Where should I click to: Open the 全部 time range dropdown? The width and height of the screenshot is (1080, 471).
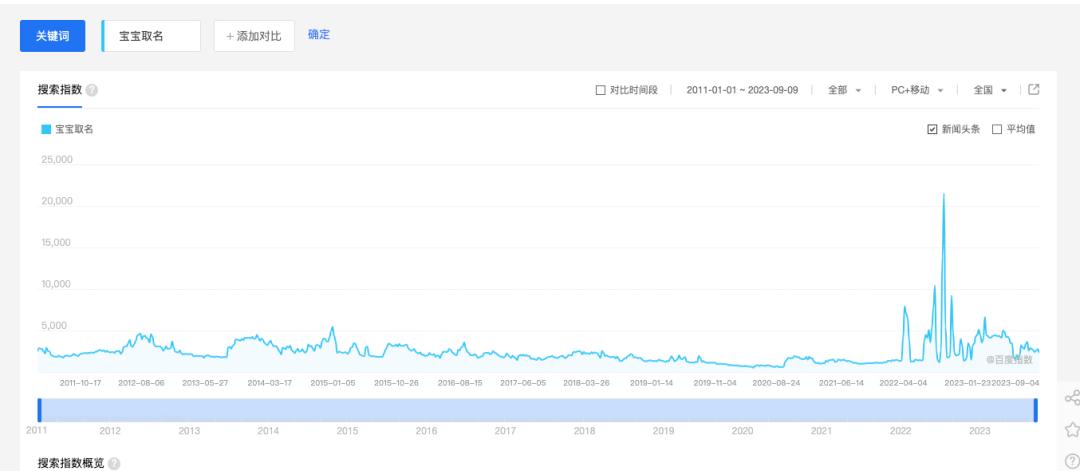coord(845,91)
